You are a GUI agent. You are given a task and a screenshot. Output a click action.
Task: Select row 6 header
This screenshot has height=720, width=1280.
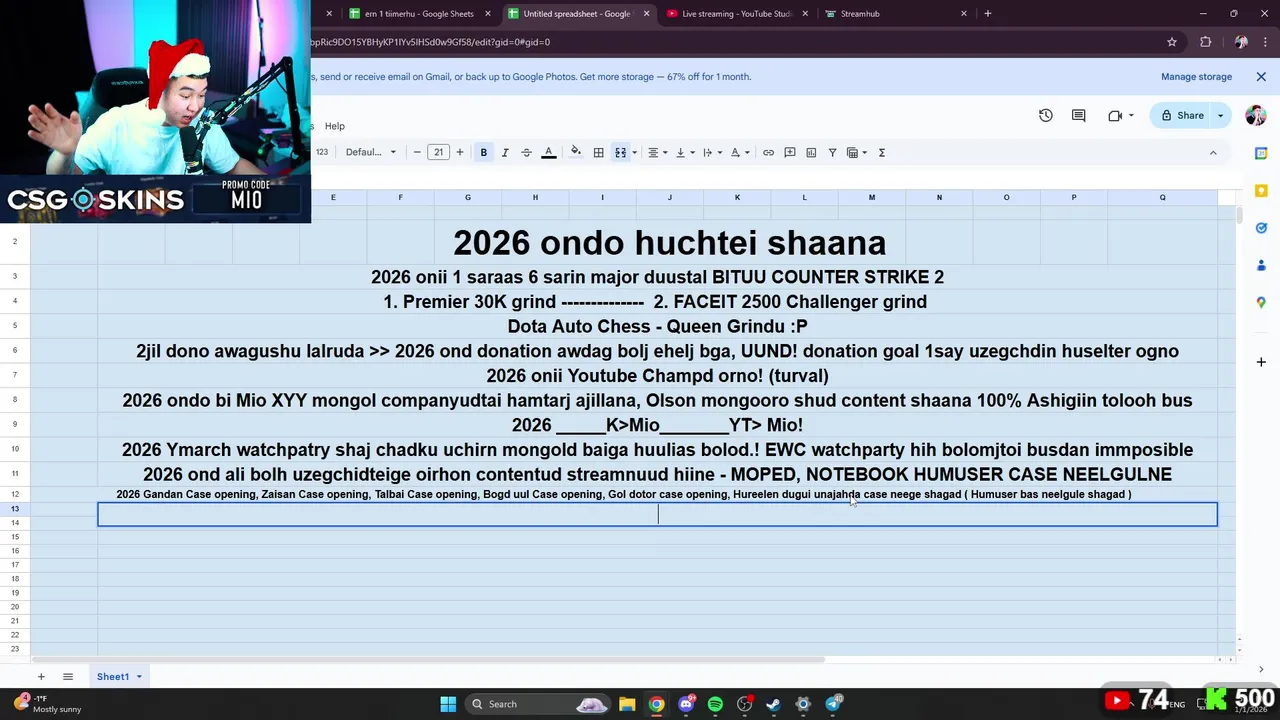coord(15,351)
